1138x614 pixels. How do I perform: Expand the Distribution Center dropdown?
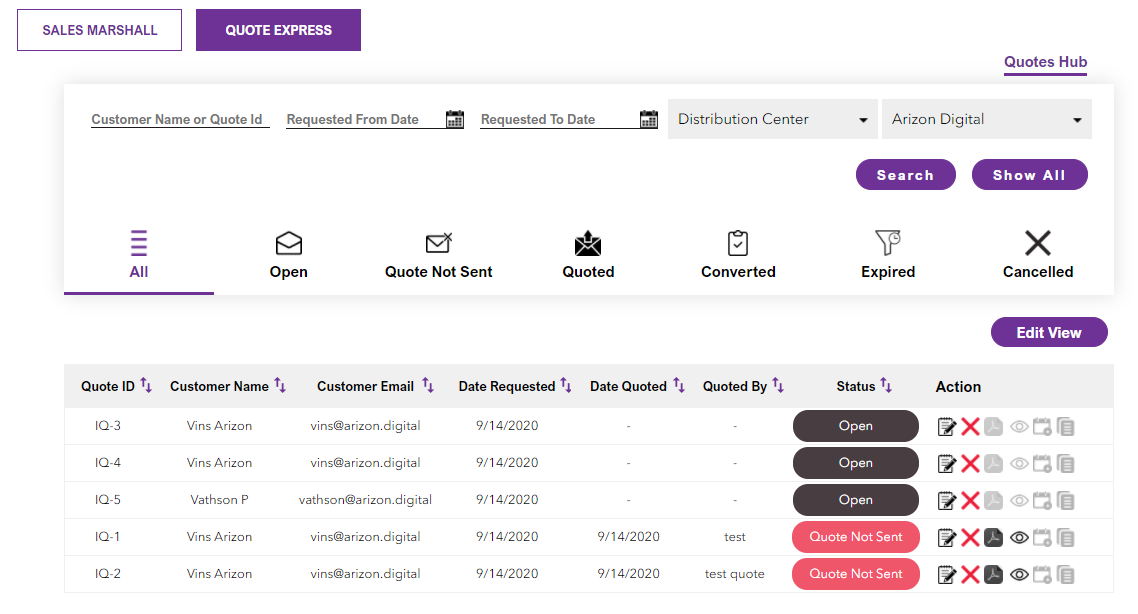click(772, 119)
